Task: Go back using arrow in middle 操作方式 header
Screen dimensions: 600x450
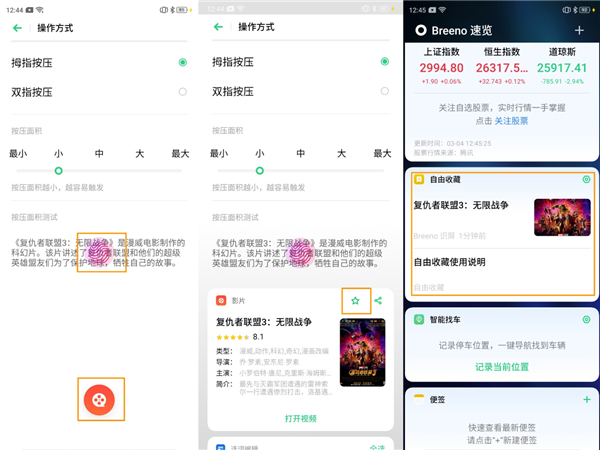Action: pos(218,28)
